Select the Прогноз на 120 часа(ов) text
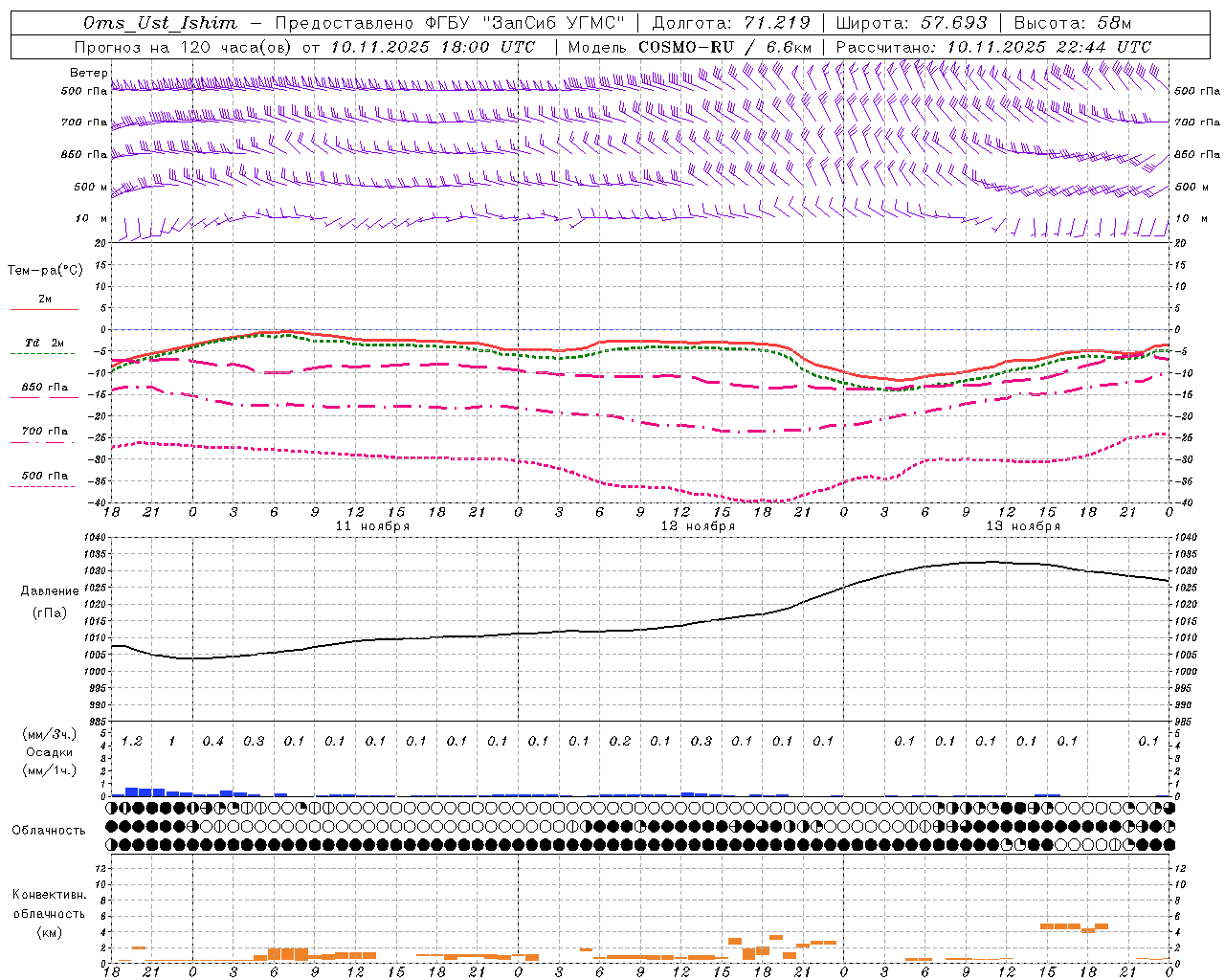Viewport: 1225px width, 980px height. coord(185,47)
